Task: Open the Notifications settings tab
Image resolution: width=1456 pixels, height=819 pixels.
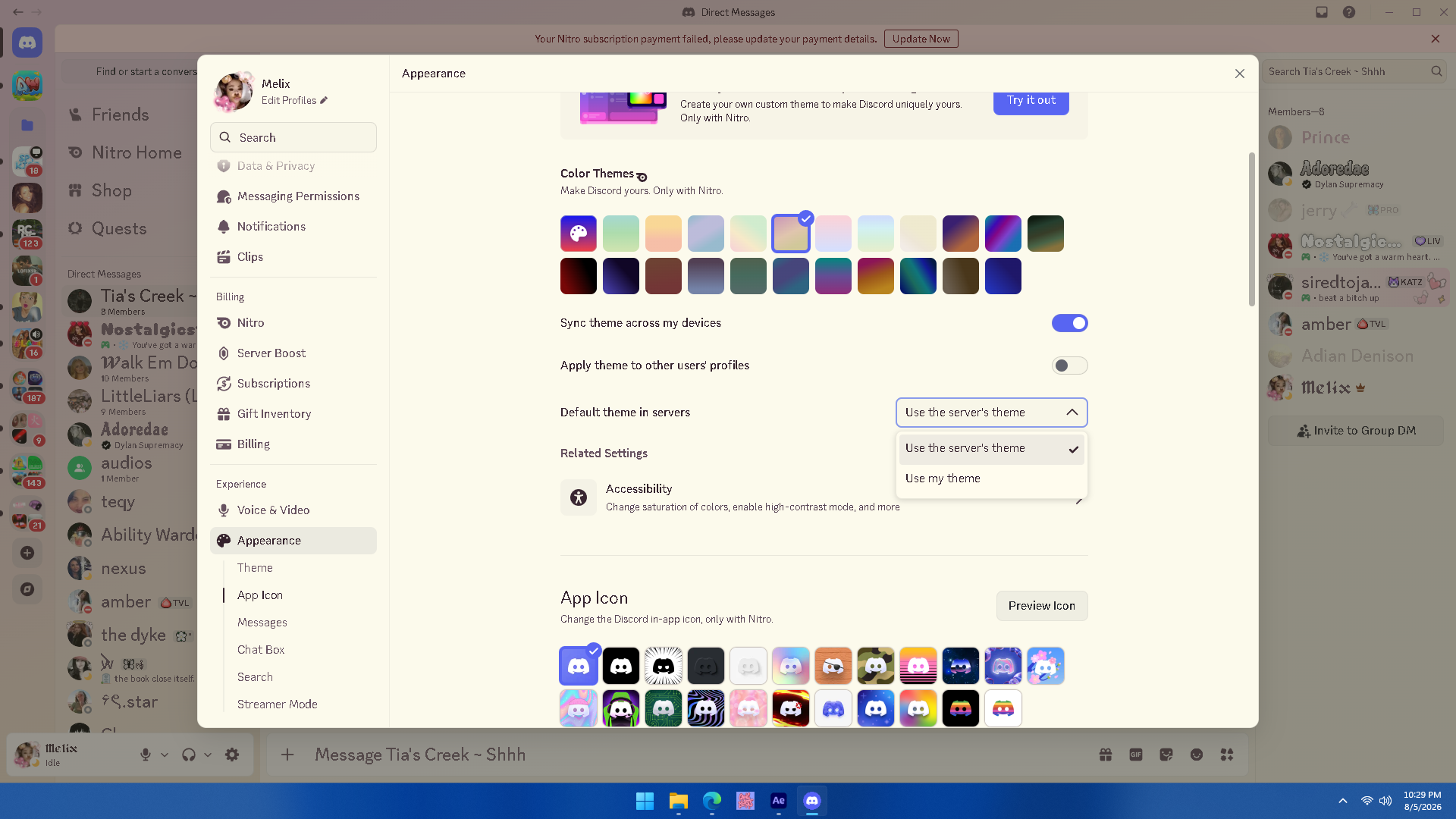Action: click(293, 227)
